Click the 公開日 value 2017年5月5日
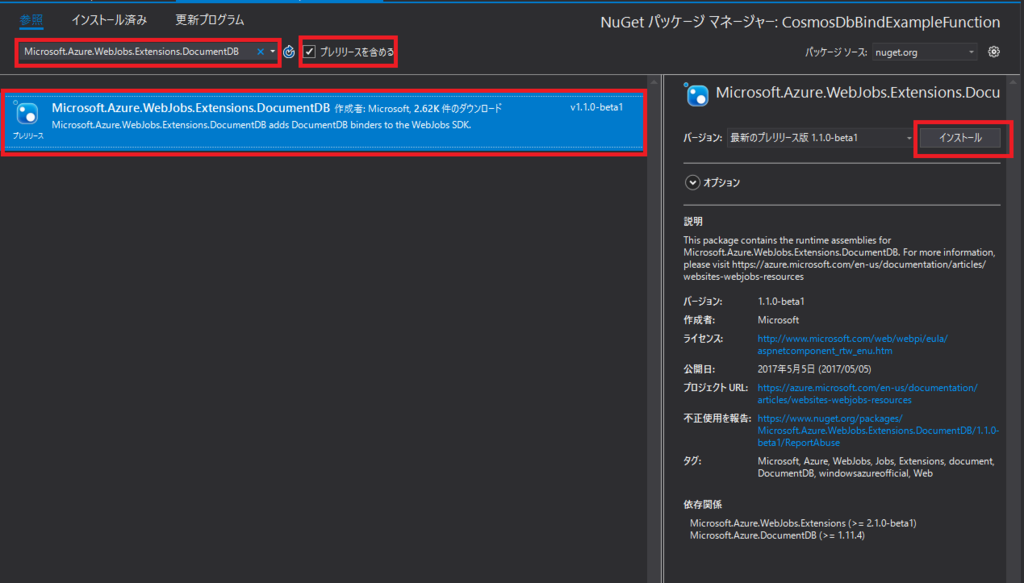The image size is (1024, 583). coord(814,370)
